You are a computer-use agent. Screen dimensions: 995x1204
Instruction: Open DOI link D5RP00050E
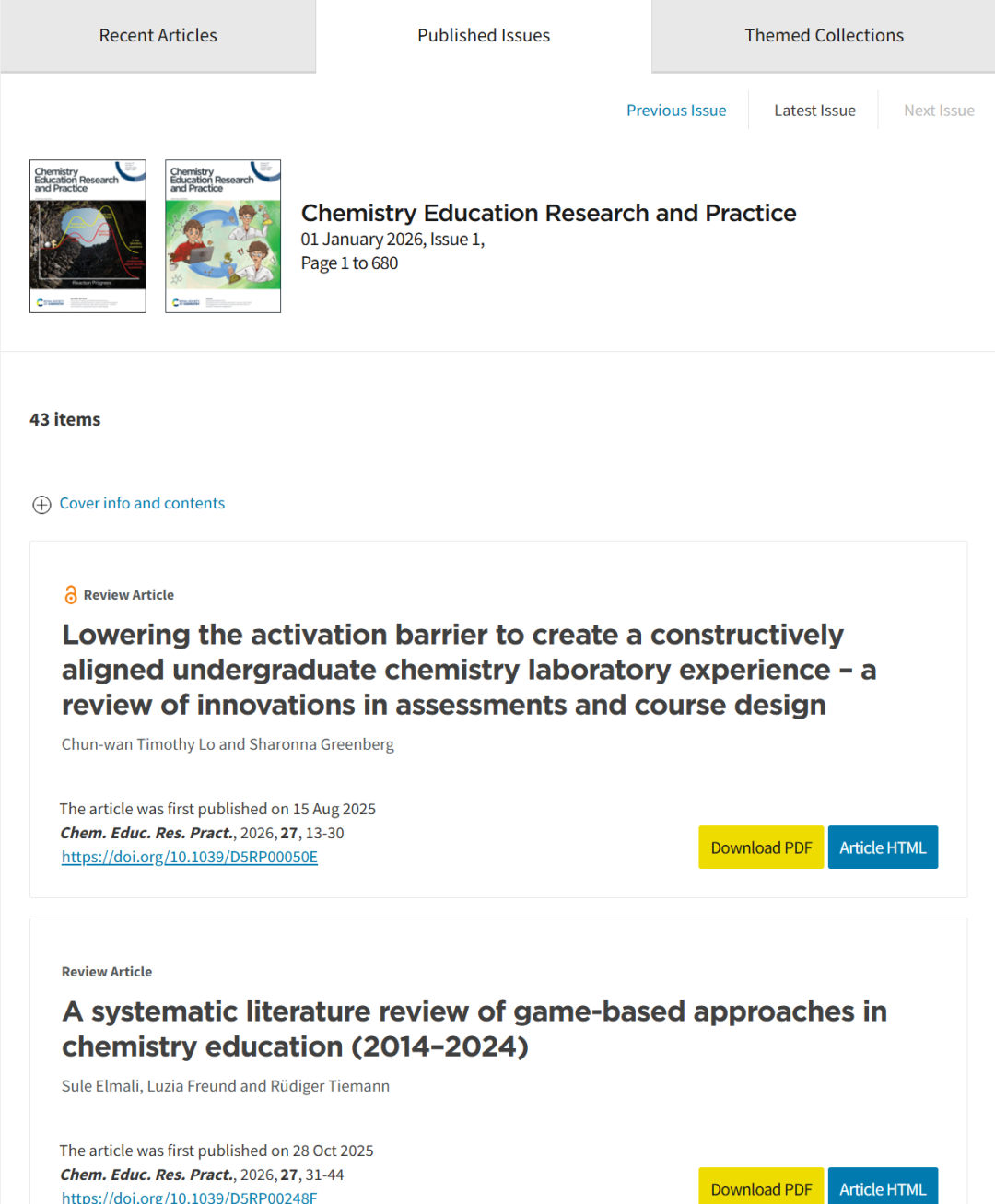tap(190, 857)
